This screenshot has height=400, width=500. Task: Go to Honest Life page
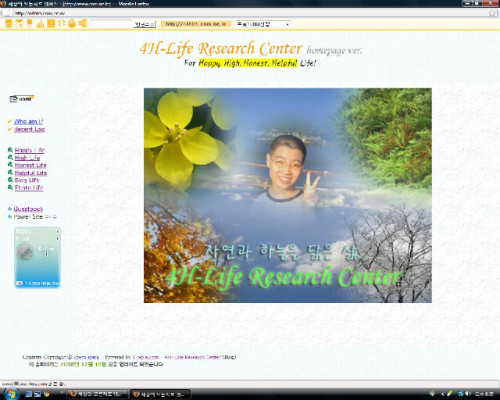tap(30, 165)
